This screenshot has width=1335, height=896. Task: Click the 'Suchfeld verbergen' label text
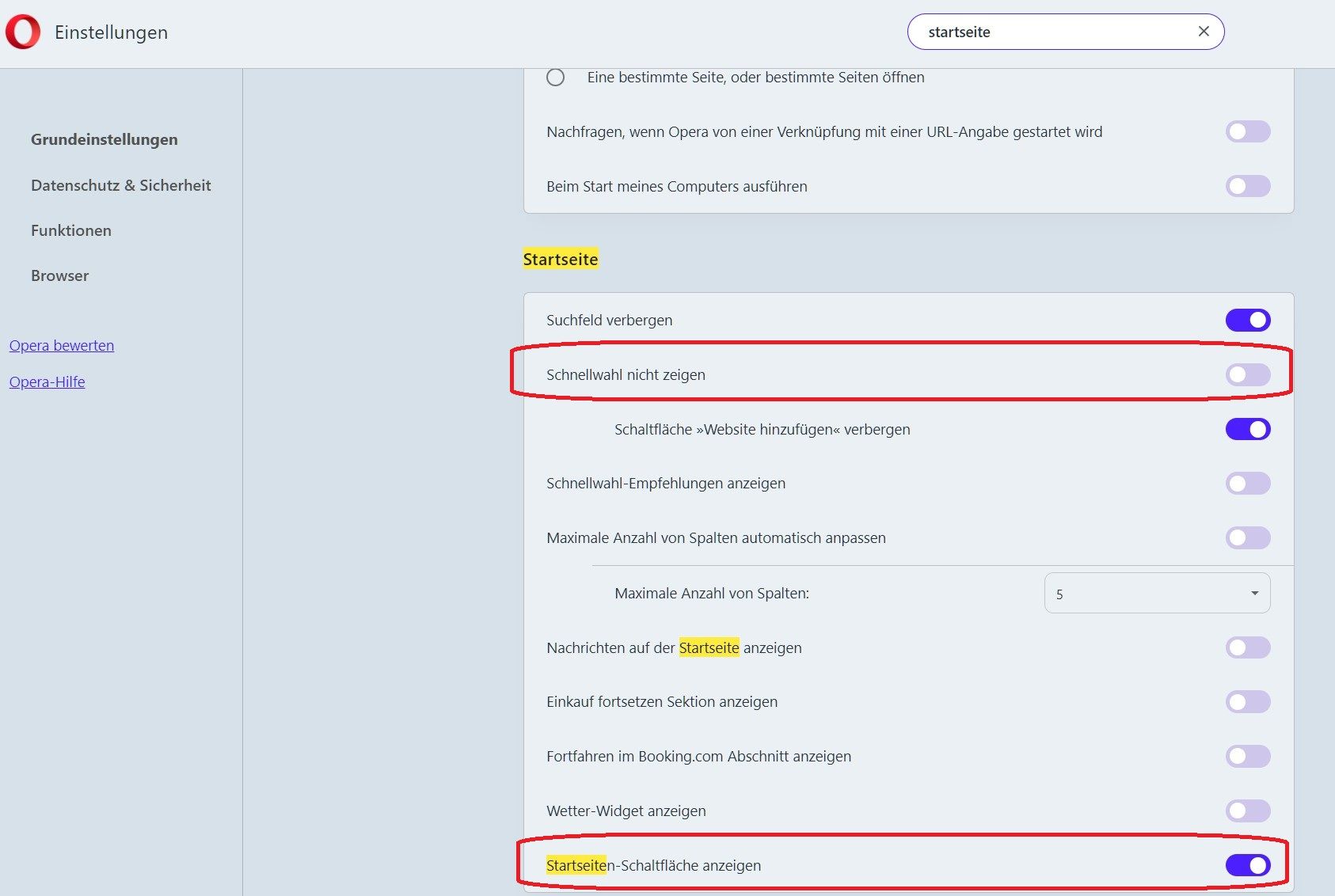pos(610,320)
